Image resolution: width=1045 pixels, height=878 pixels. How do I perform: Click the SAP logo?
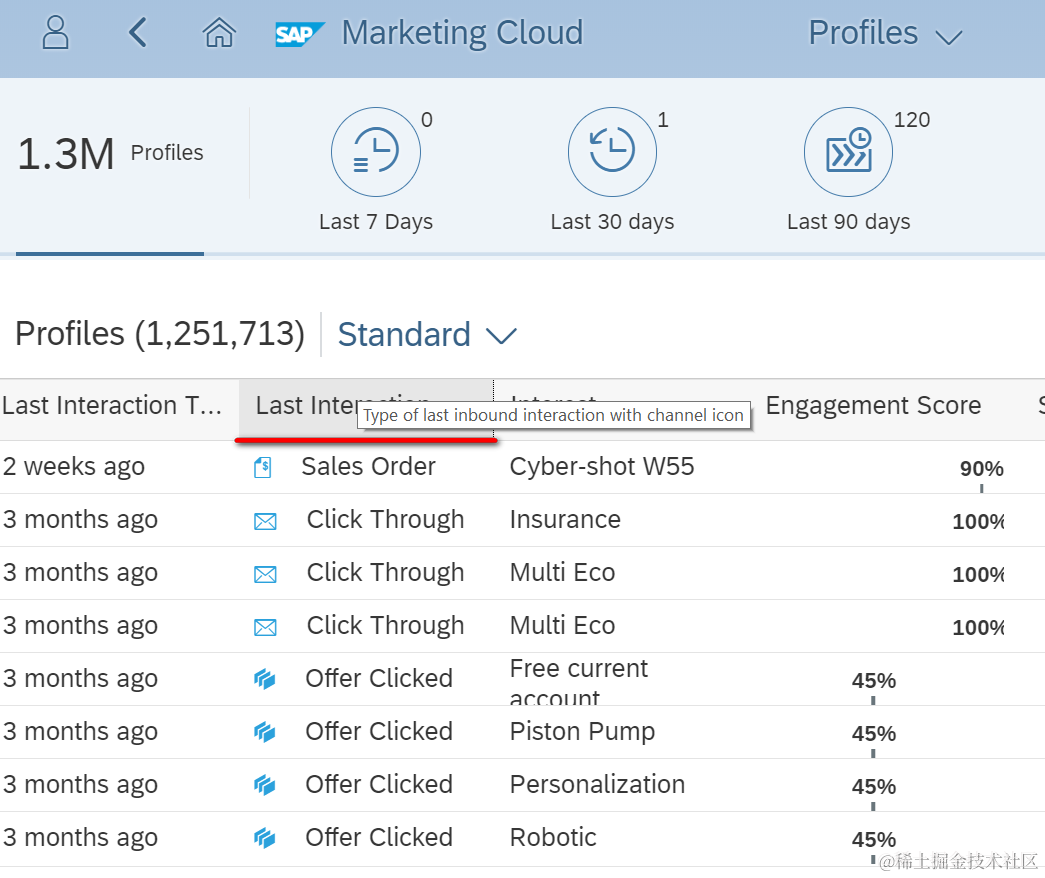[299, 34]
